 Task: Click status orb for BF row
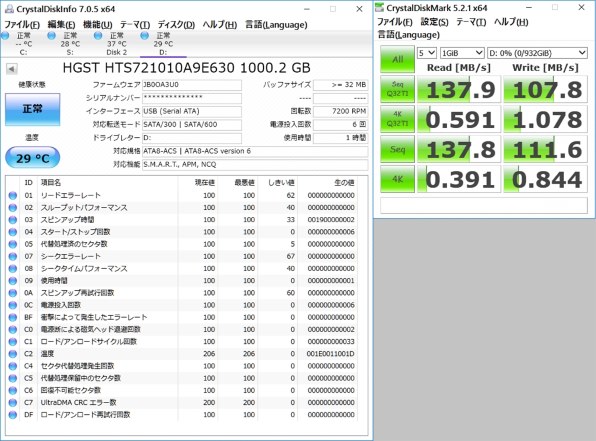tap(13, 317)
